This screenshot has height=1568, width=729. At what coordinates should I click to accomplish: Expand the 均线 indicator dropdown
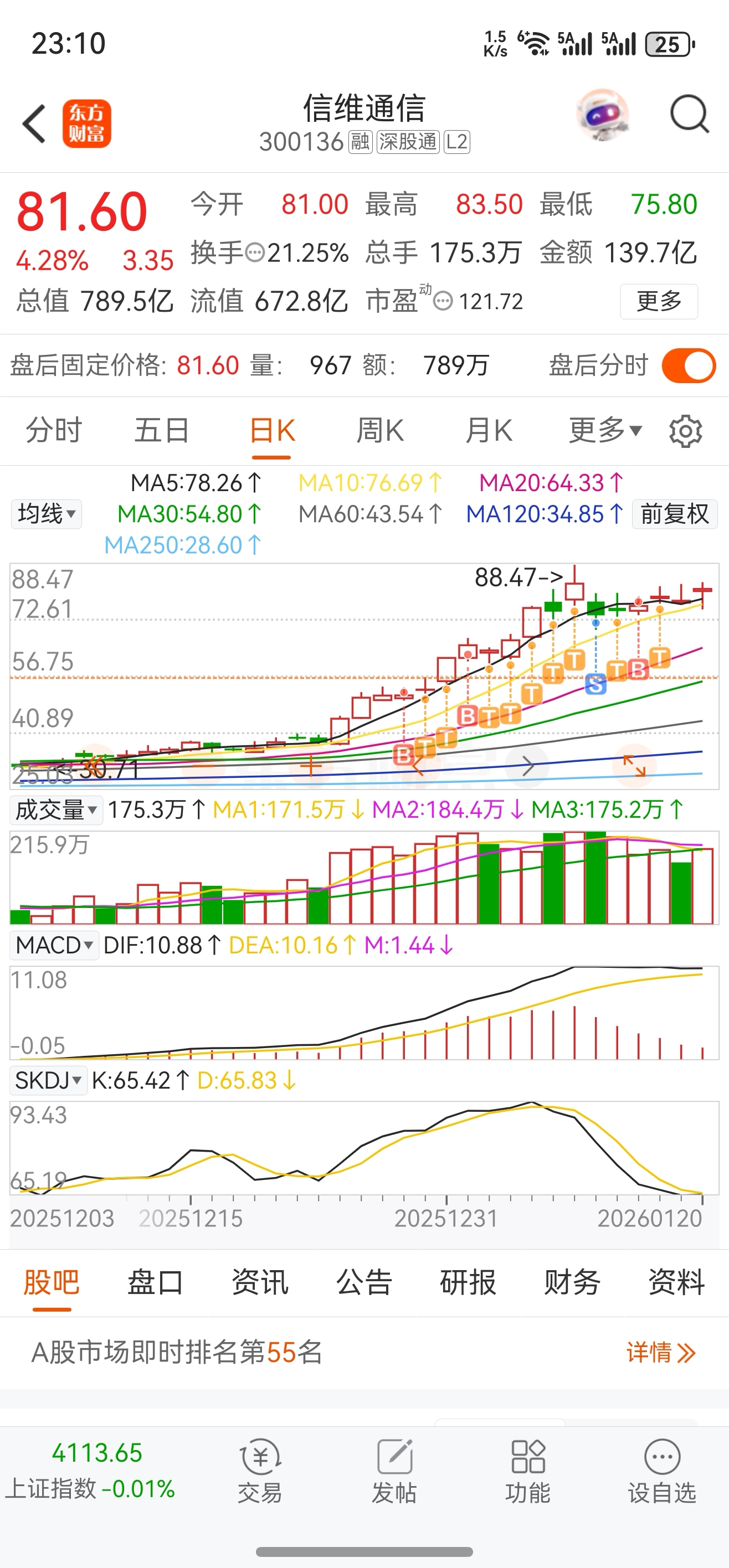pyautogui.click(x=47, y=514)
